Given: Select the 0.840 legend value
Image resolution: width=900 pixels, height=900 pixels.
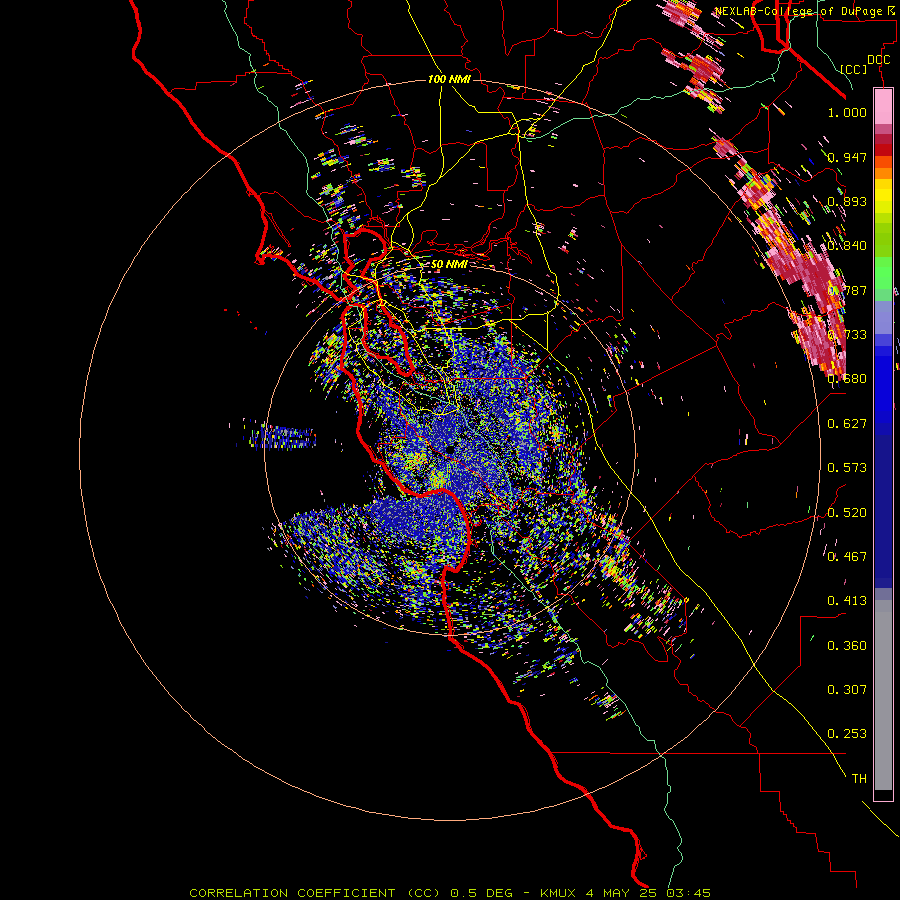Looking at the screenshot, I should [x=847, y=246].
